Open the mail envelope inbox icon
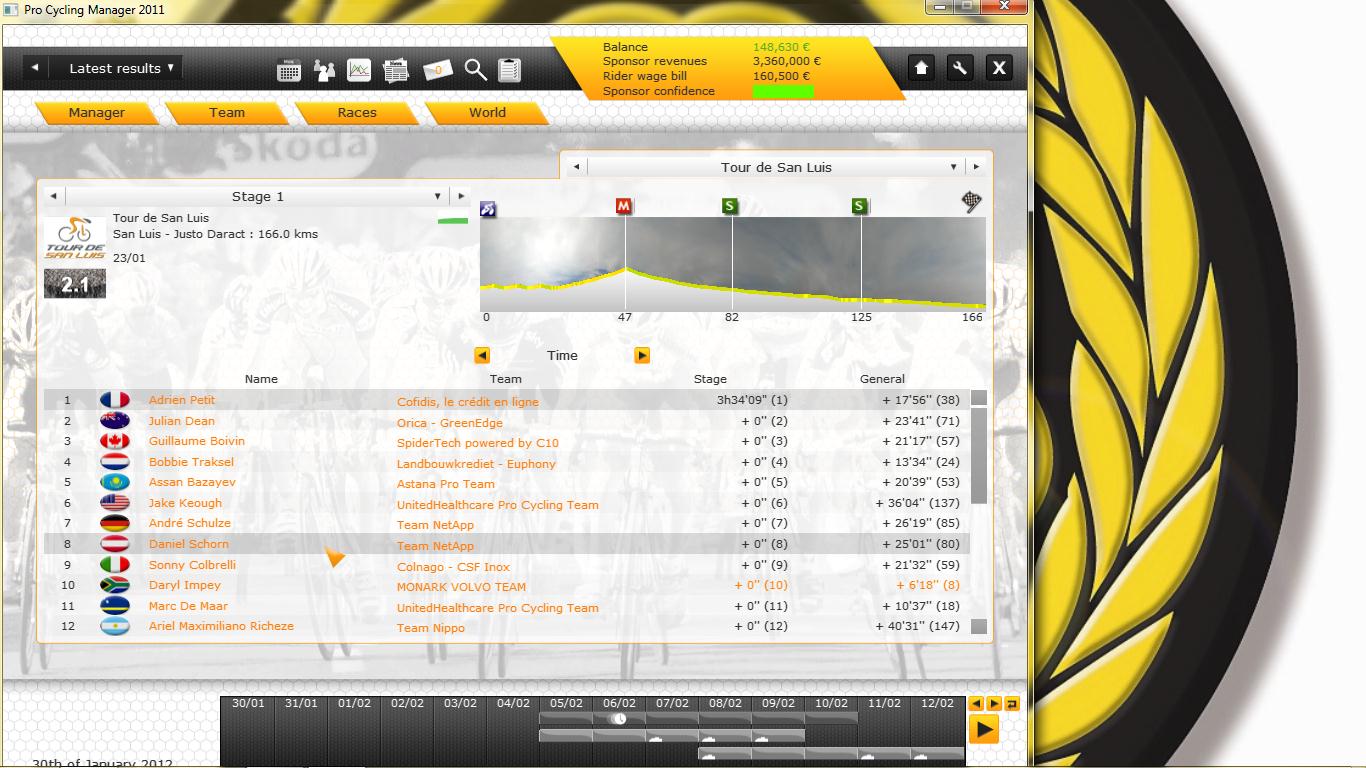Screen dimensions: 1366x768 [438, 70]
